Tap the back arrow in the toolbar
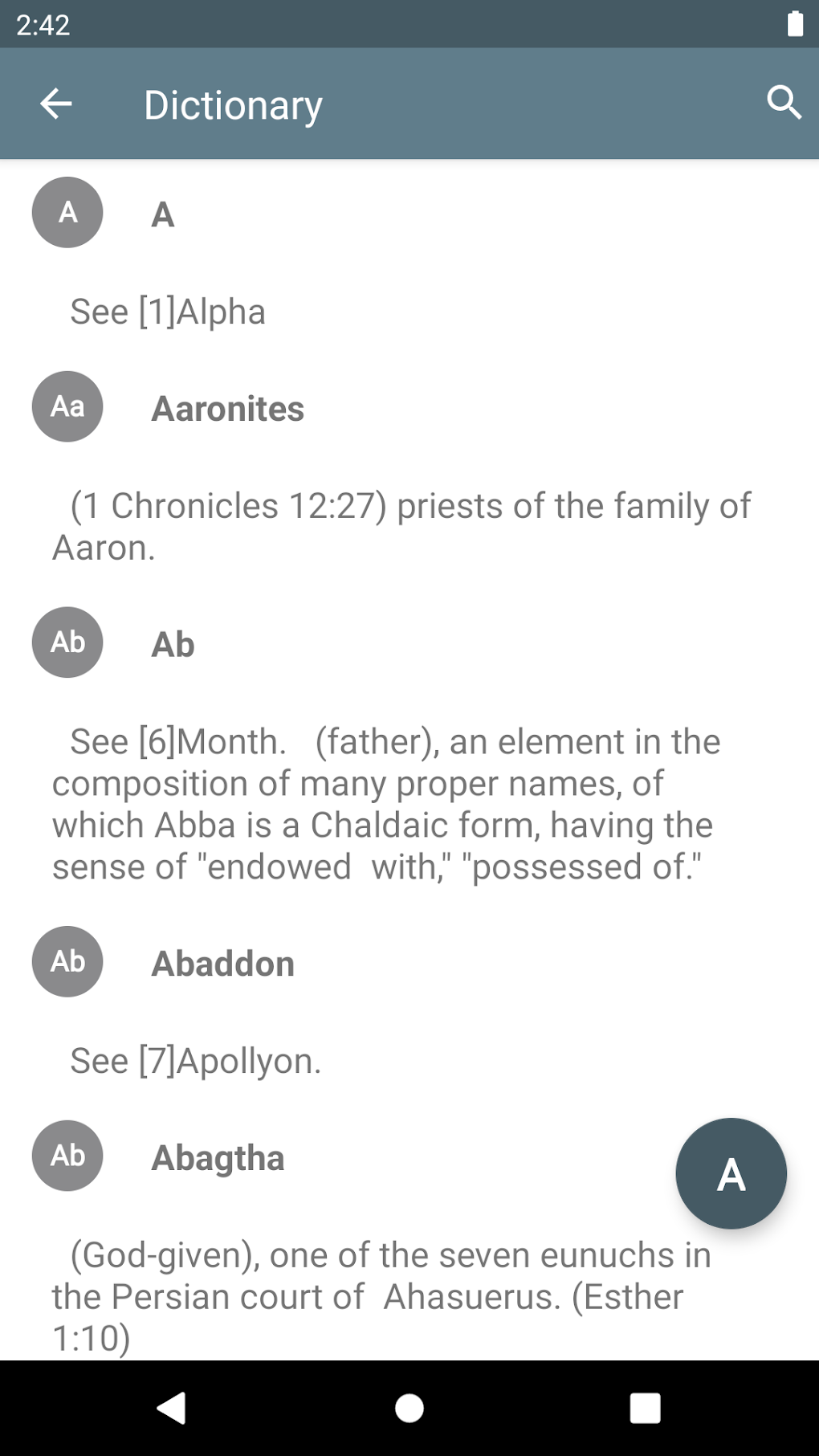Viewport: 819px width, 1456px height. (56, 104)
